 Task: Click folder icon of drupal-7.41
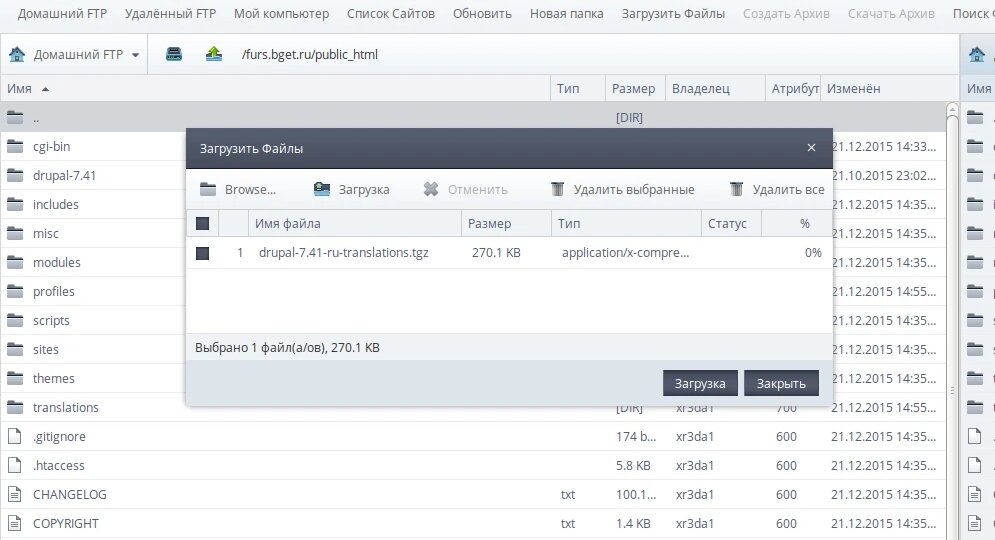click(x=15, y=176)
